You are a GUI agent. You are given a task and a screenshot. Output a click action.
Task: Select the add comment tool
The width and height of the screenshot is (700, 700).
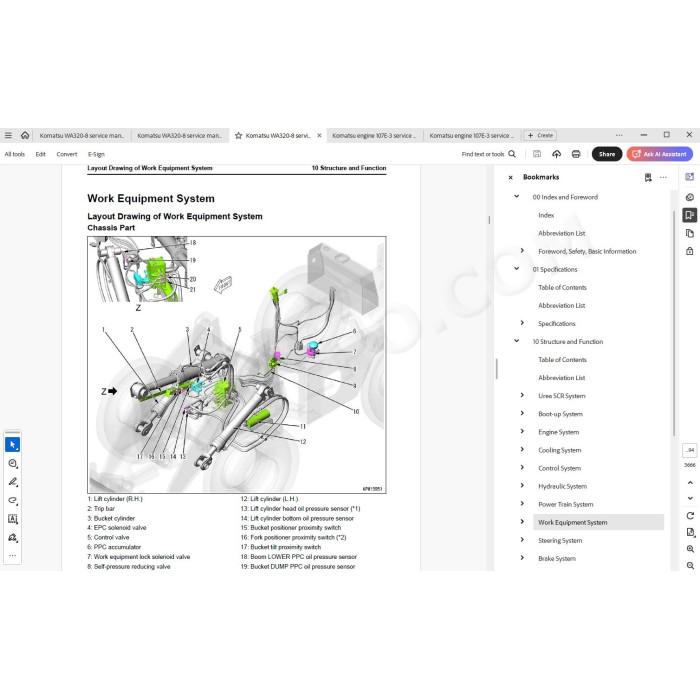[12, 463]
